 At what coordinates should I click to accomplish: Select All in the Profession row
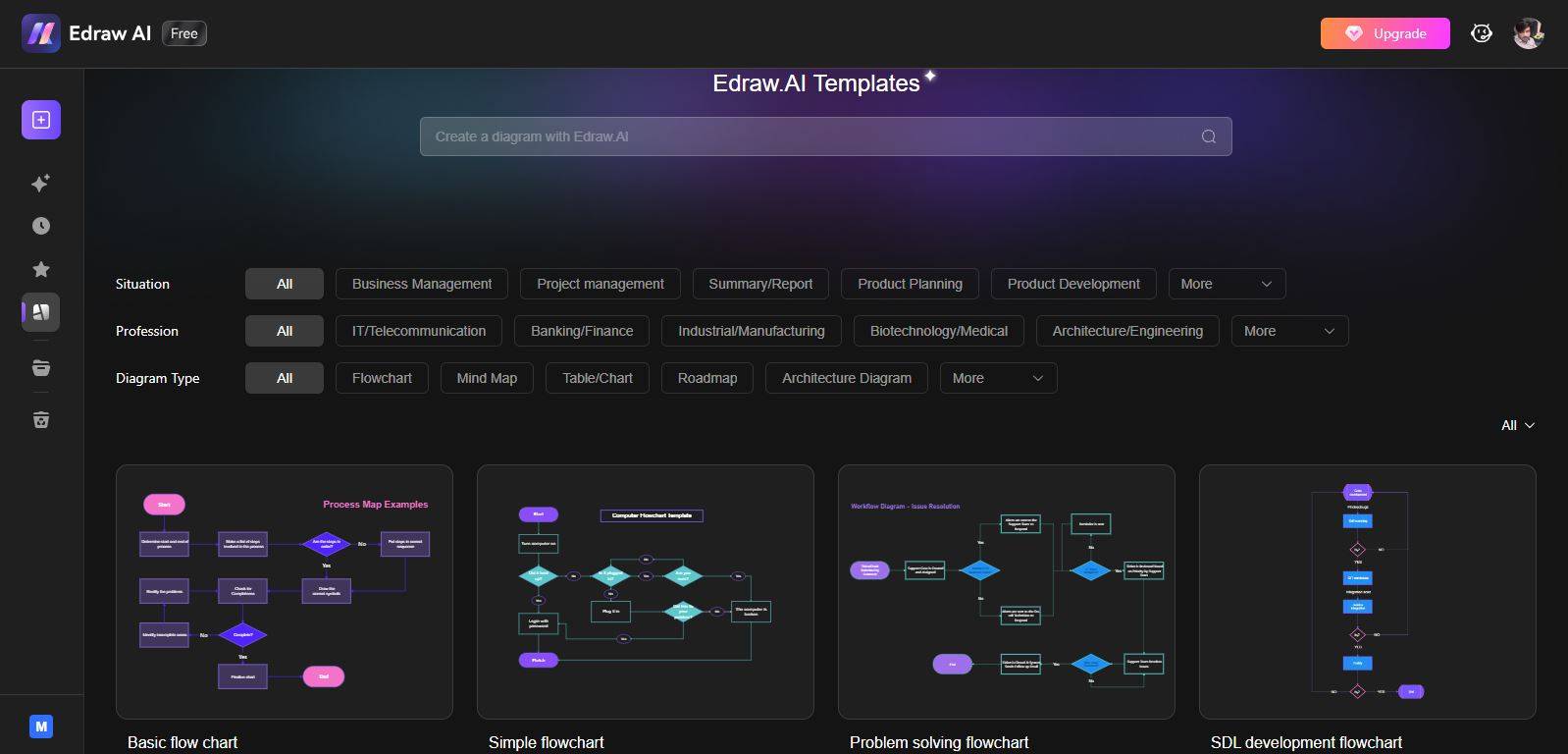tap(285, 331)
